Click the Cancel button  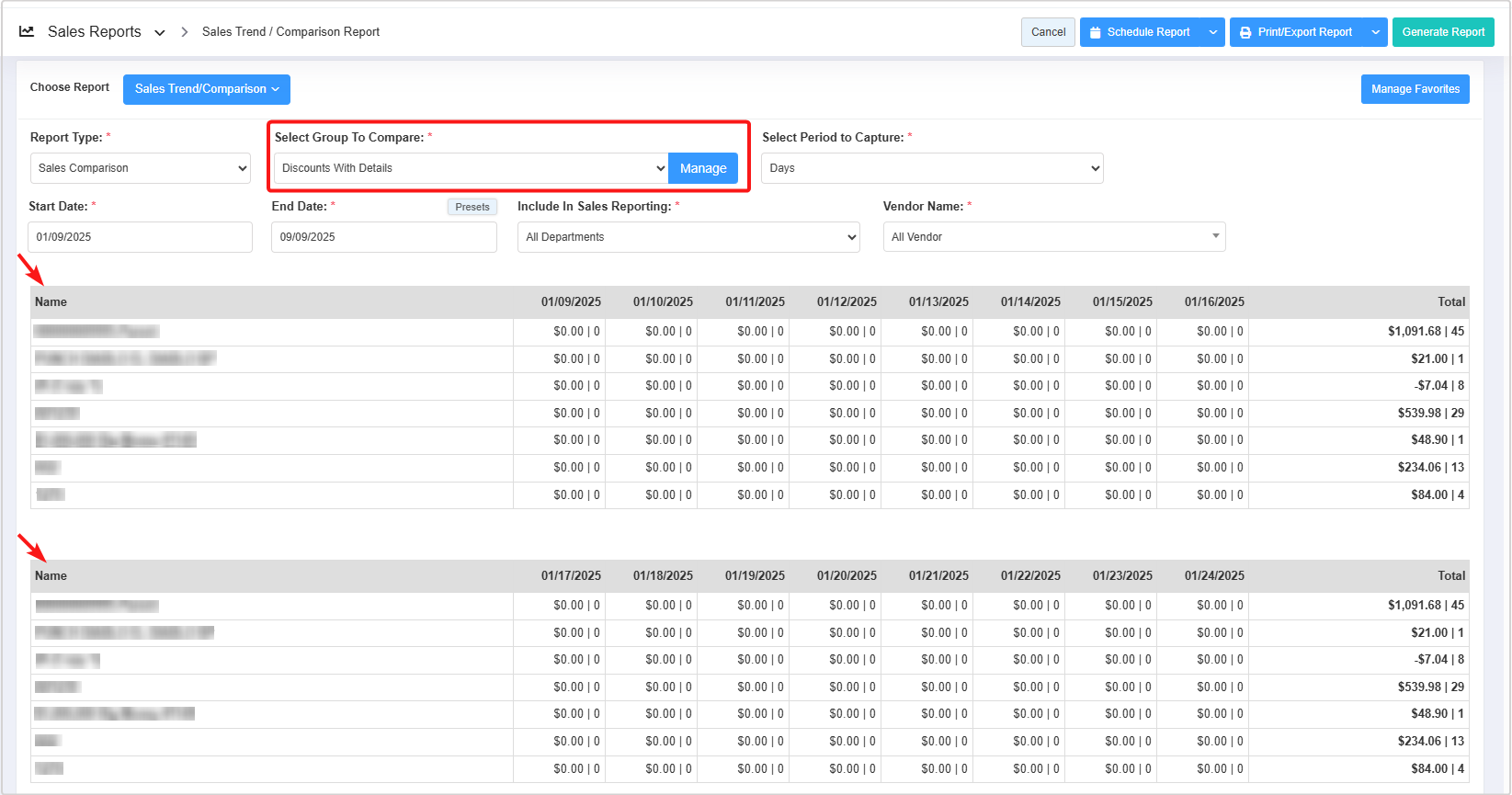point(1048,32)
